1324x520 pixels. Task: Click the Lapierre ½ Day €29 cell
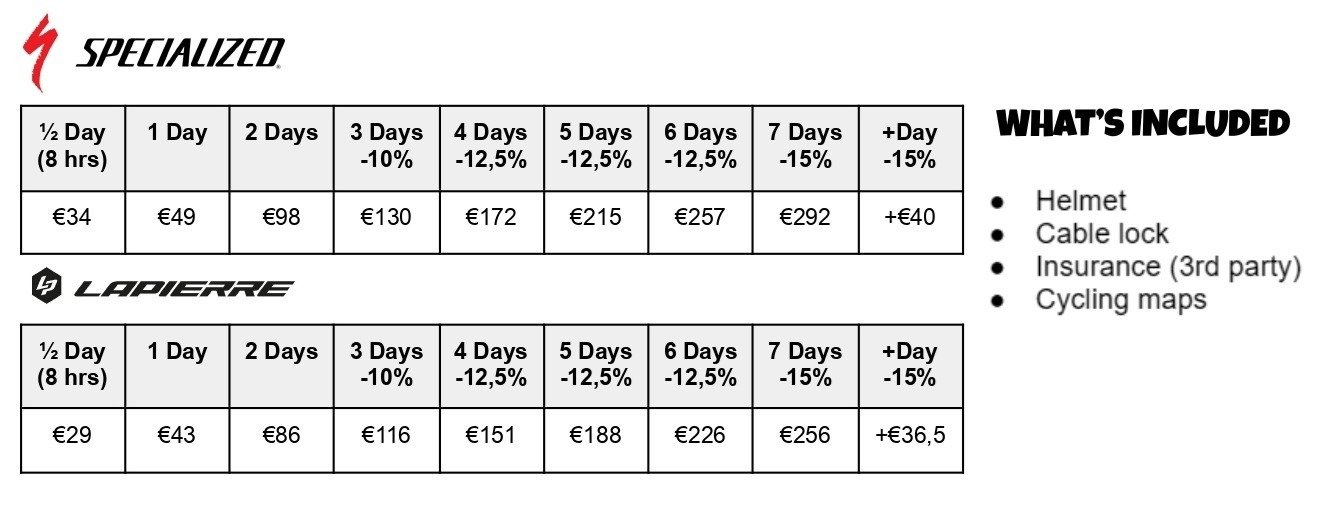tap(73, 435)
